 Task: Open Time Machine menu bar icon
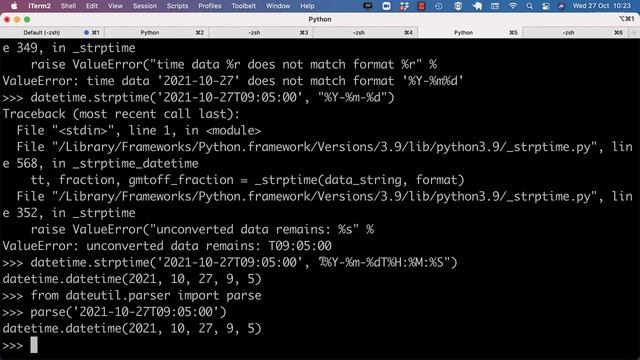tap(439, 6)
